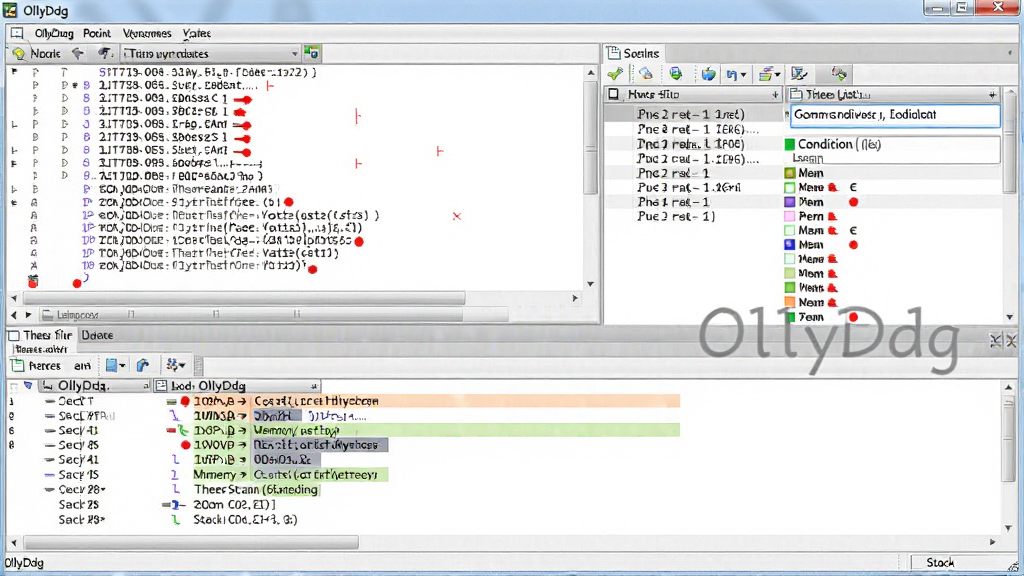This screenshot has height=576, width=1024.
Task: Click the Rerces label in the lower toolbar
Action: 44,366
